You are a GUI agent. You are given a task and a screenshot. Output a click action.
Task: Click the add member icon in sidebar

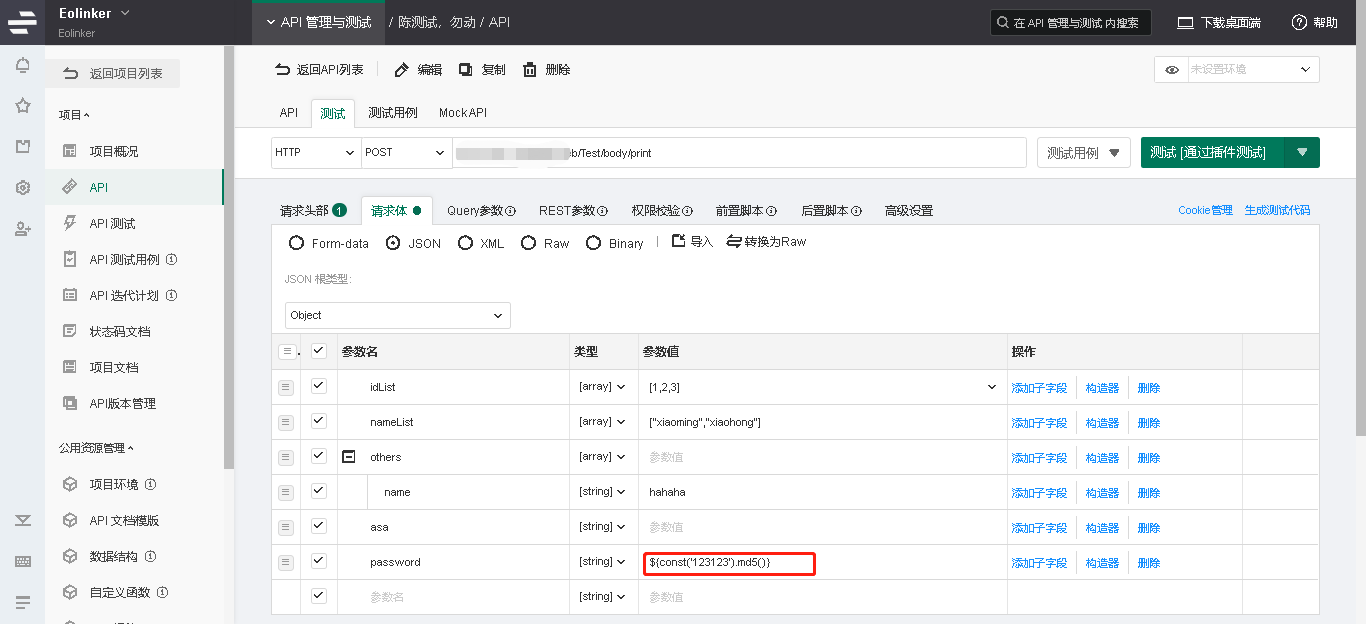coord(22,229)
